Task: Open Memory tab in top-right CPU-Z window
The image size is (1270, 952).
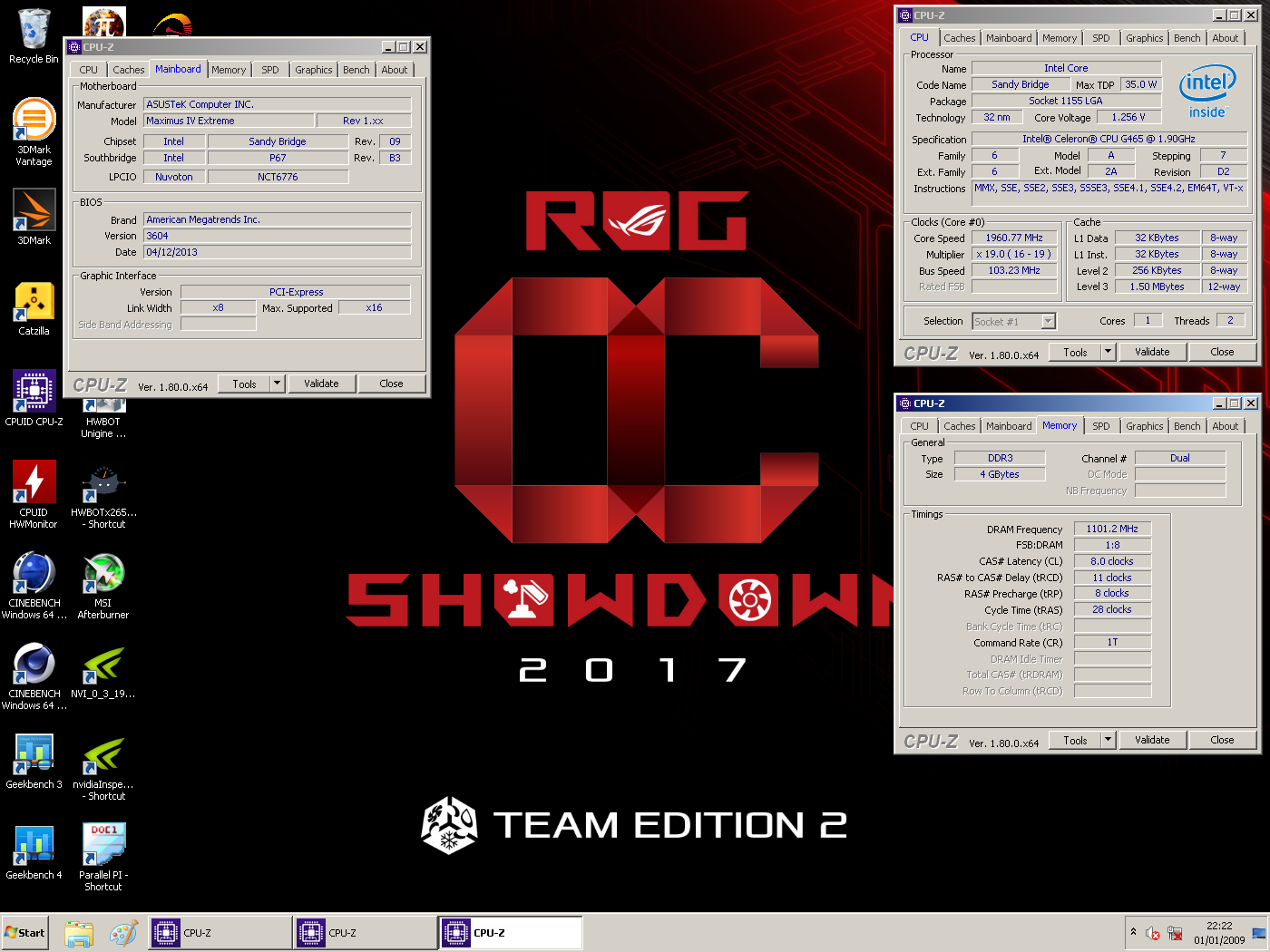Action: pyautogui.click(x=1060, y=38)
